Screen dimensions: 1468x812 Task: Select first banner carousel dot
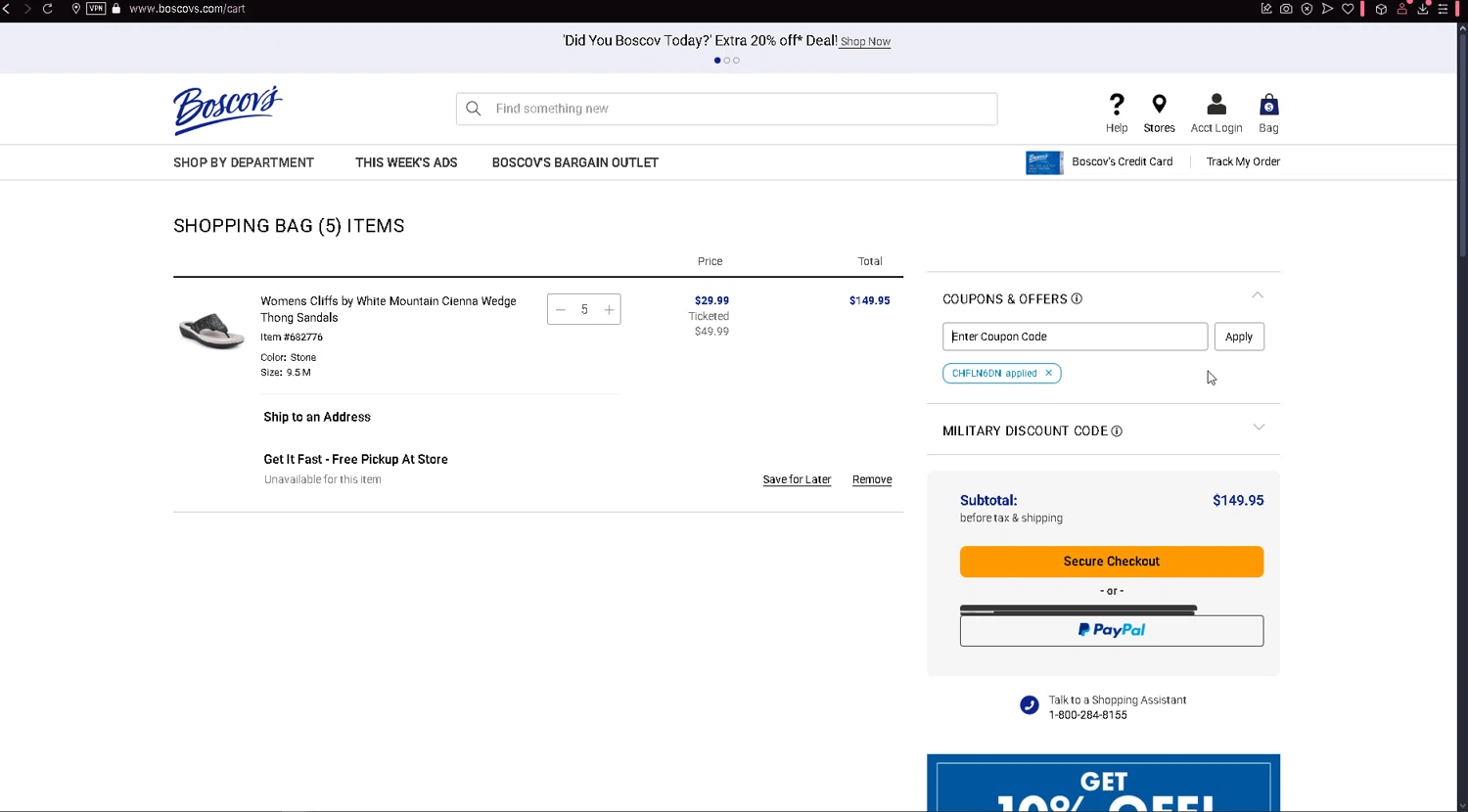[717, 61]
